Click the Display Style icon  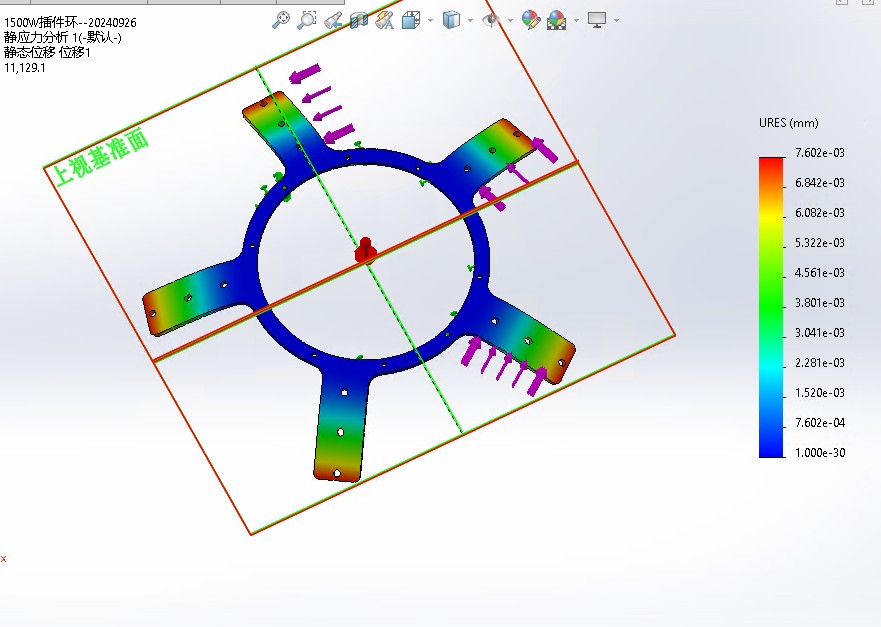pyautogui.click(x=451, y=20)
